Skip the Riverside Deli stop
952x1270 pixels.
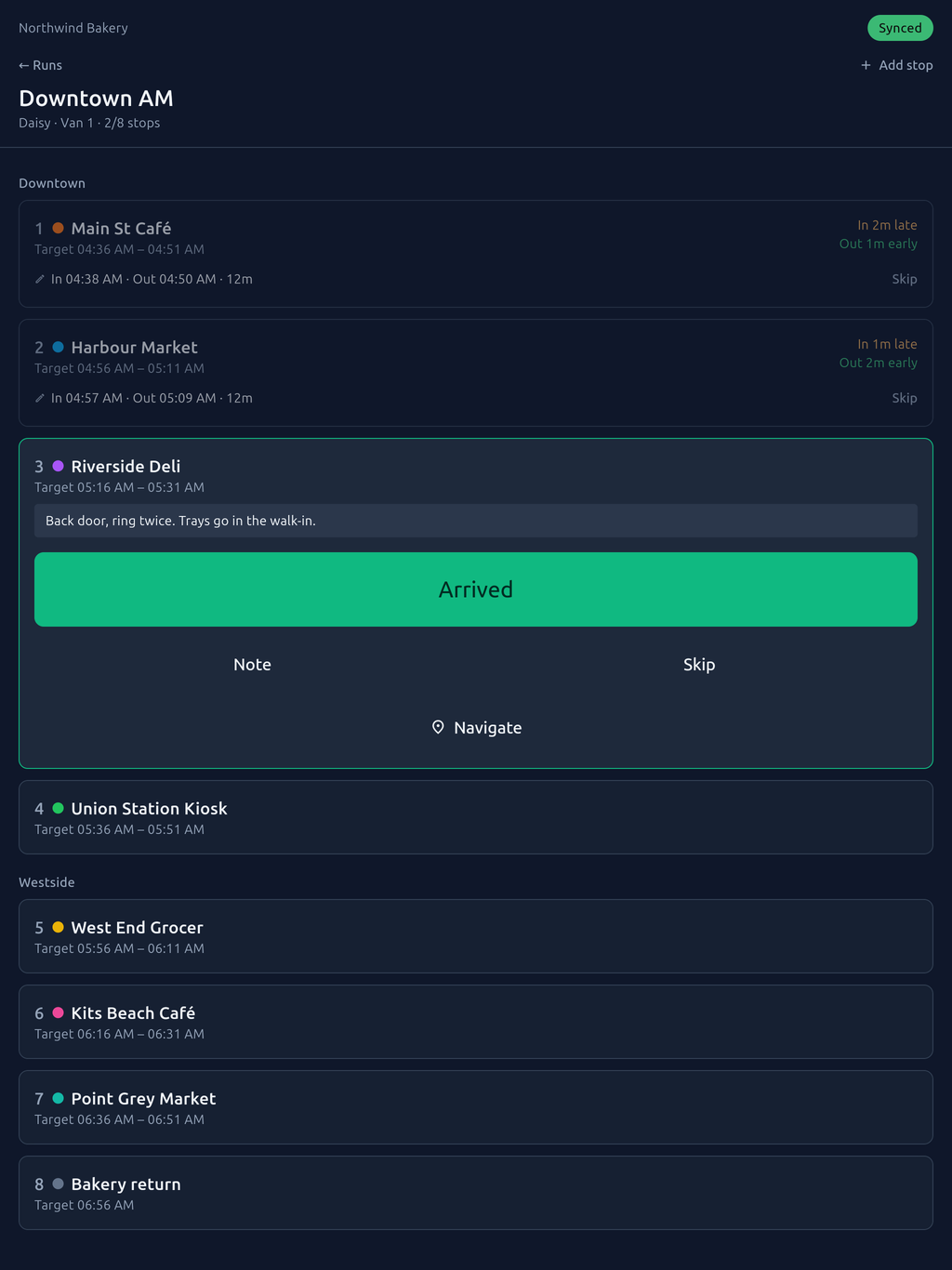click(699, 664)
